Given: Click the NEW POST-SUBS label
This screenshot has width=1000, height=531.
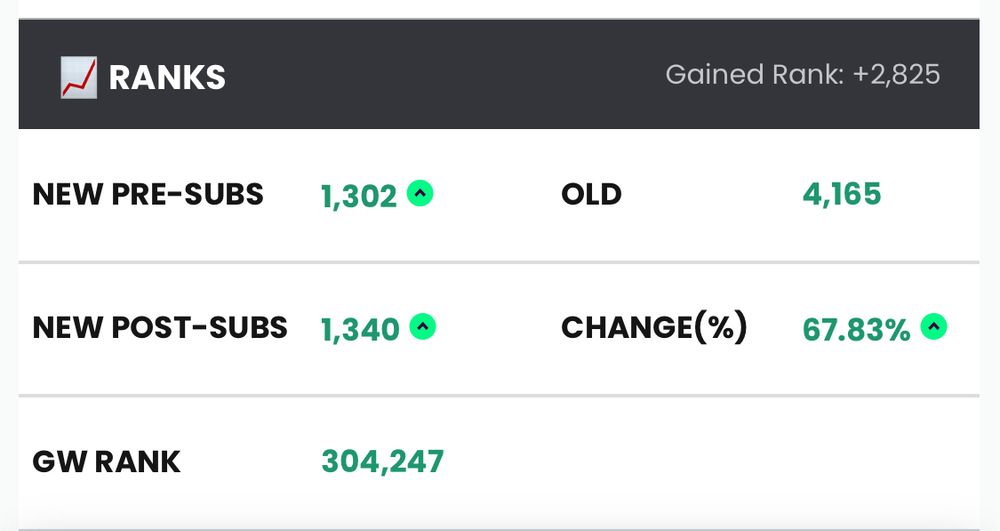Looking at the screenshot, I should coord(160,328).
